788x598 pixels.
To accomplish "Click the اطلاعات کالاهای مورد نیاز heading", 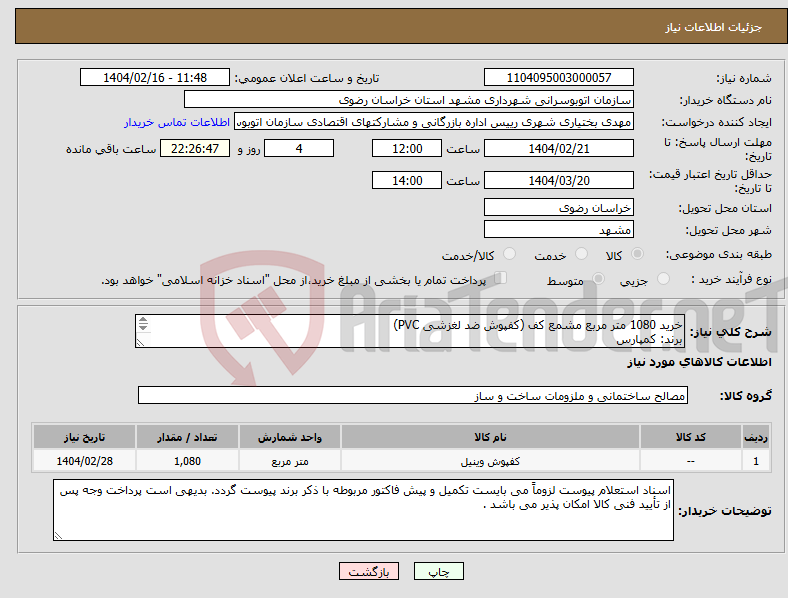I will (699, 362).
